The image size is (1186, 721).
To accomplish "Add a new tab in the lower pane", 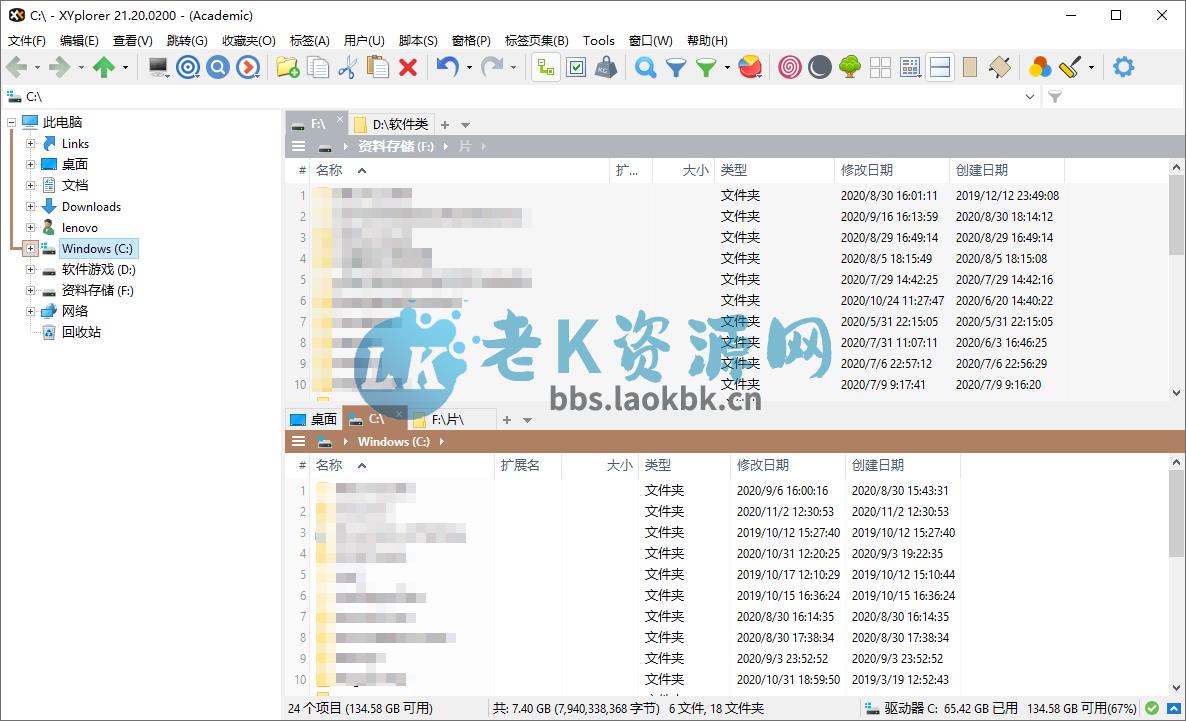I will [x=507, y=420].
